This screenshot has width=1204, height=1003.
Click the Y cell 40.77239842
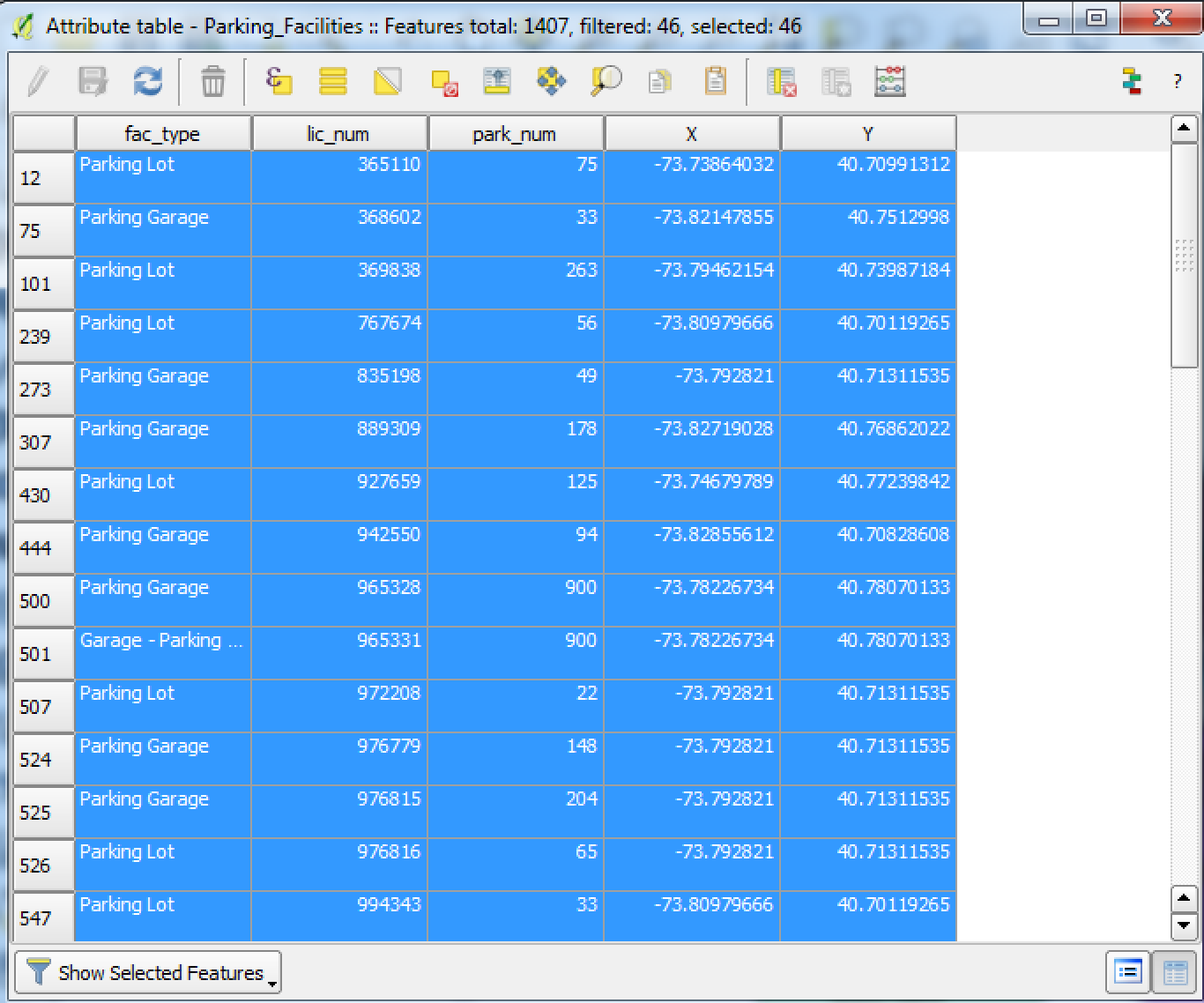868,494
